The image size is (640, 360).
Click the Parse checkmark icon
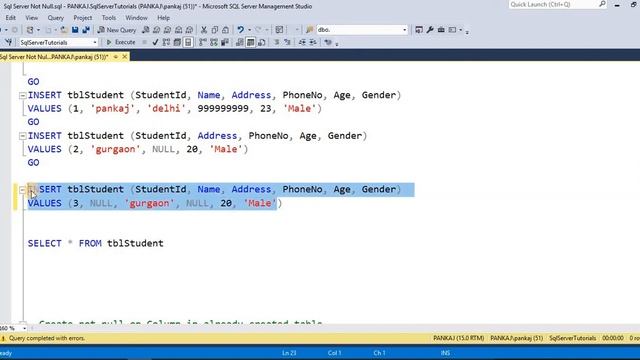point(155,42)
